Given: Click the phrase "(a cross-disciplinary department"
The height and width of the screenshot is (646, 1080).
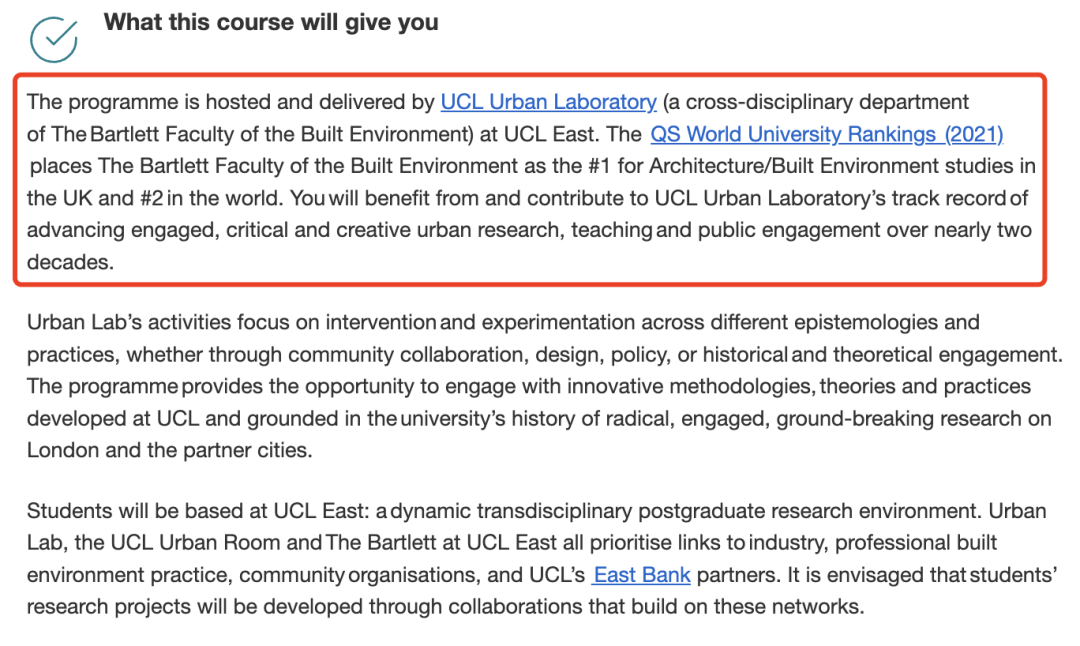Looking at the screenshot, I should (x=816, y=102).
